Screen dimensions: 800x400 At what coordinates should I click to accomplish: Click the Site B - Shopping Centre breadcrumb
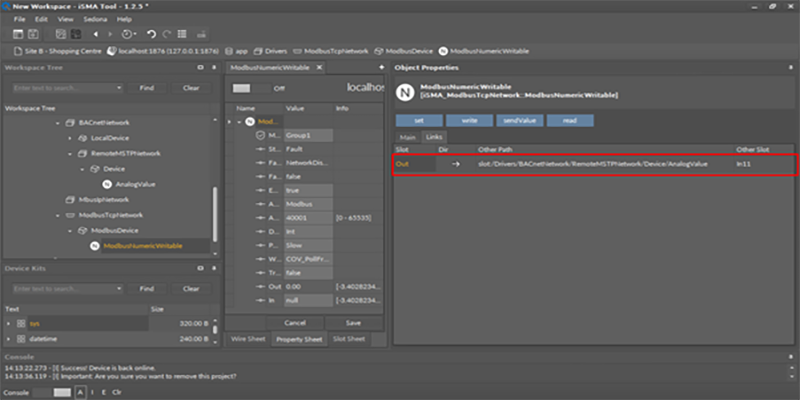point(58,51)
